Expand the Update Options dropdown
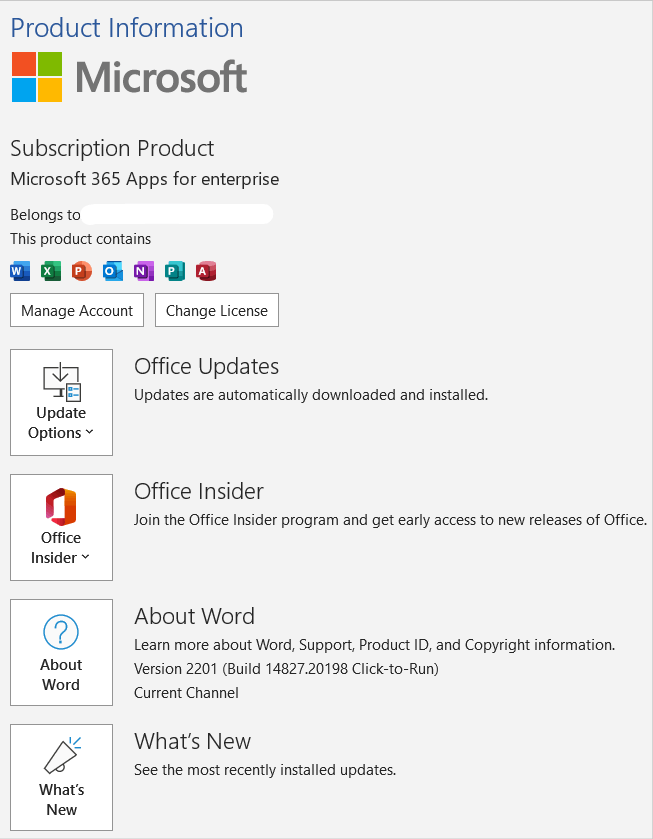The height and width of the screenshot is (839, 653). point(62,402)
